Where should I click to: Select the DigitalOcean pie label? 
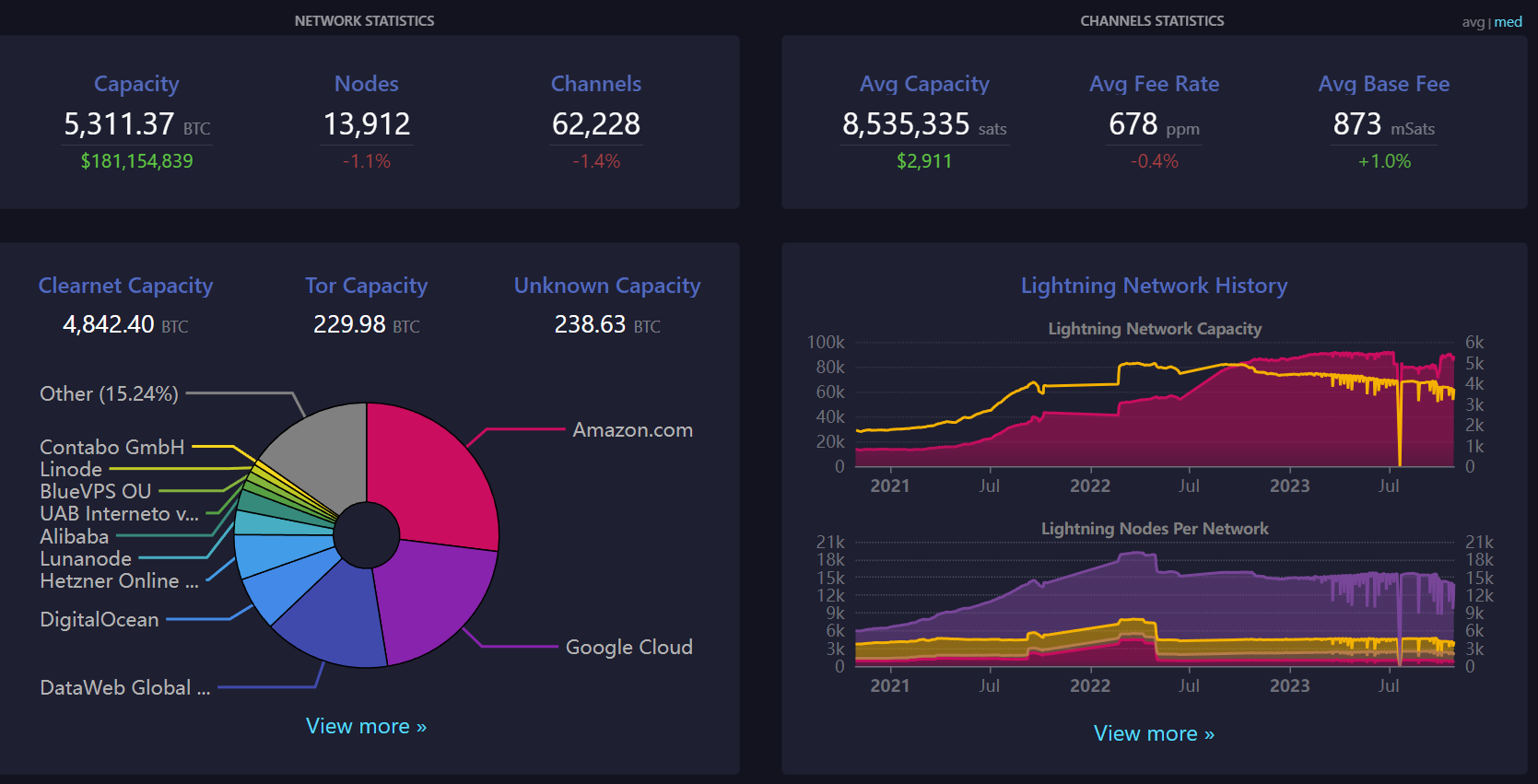click(x=100, y=619)
